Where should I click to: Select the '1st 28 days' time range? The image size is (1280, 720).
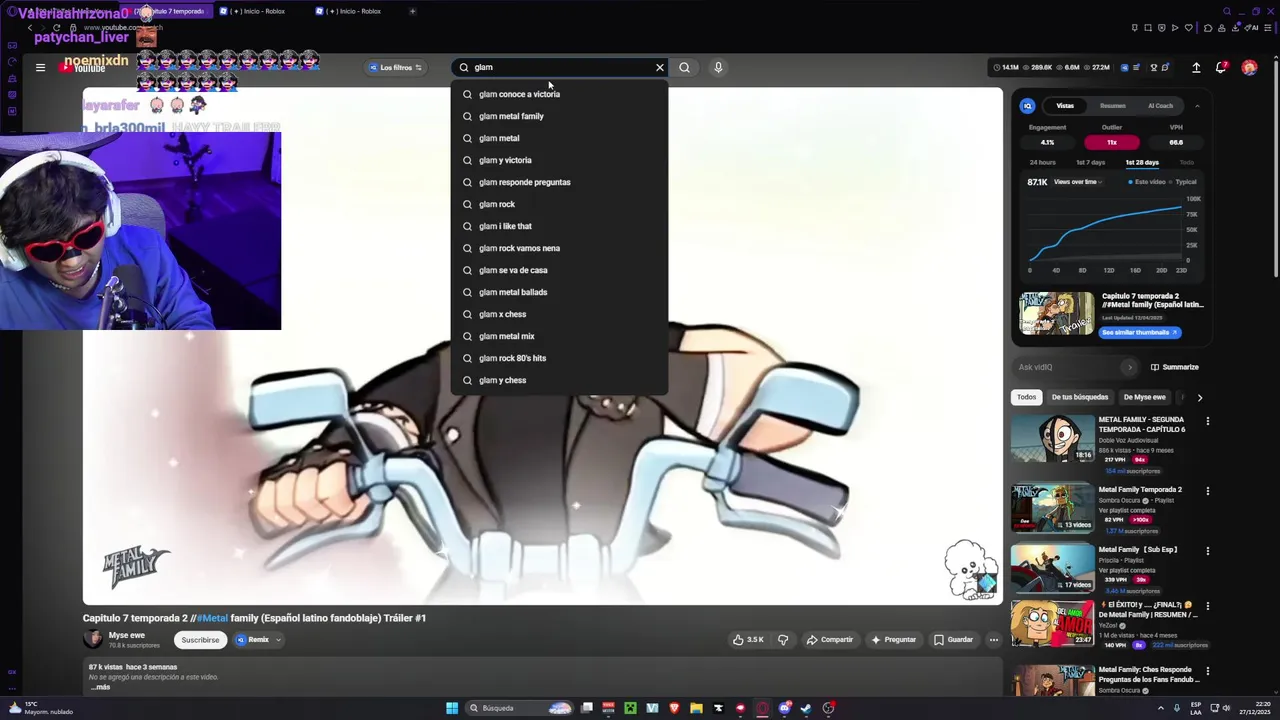(1142, 162)
